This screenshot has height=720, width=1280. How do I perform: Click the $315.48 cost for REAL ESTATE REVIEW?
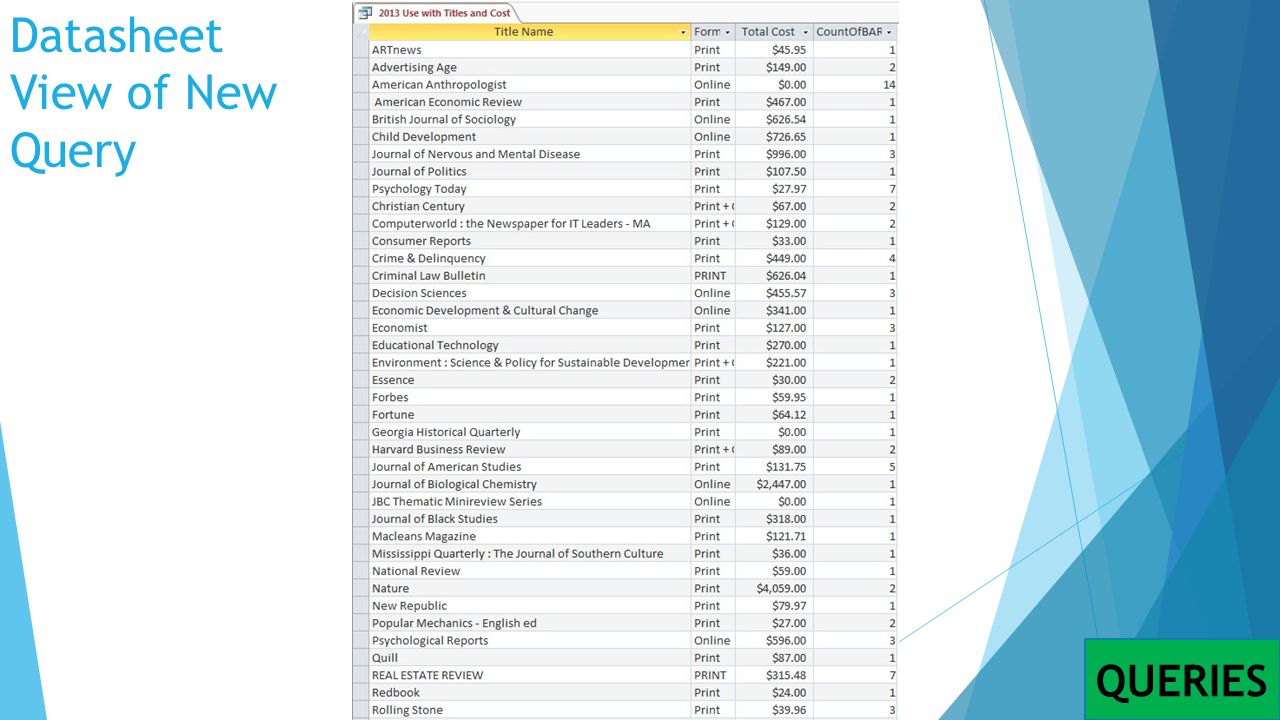pos(774,675)
